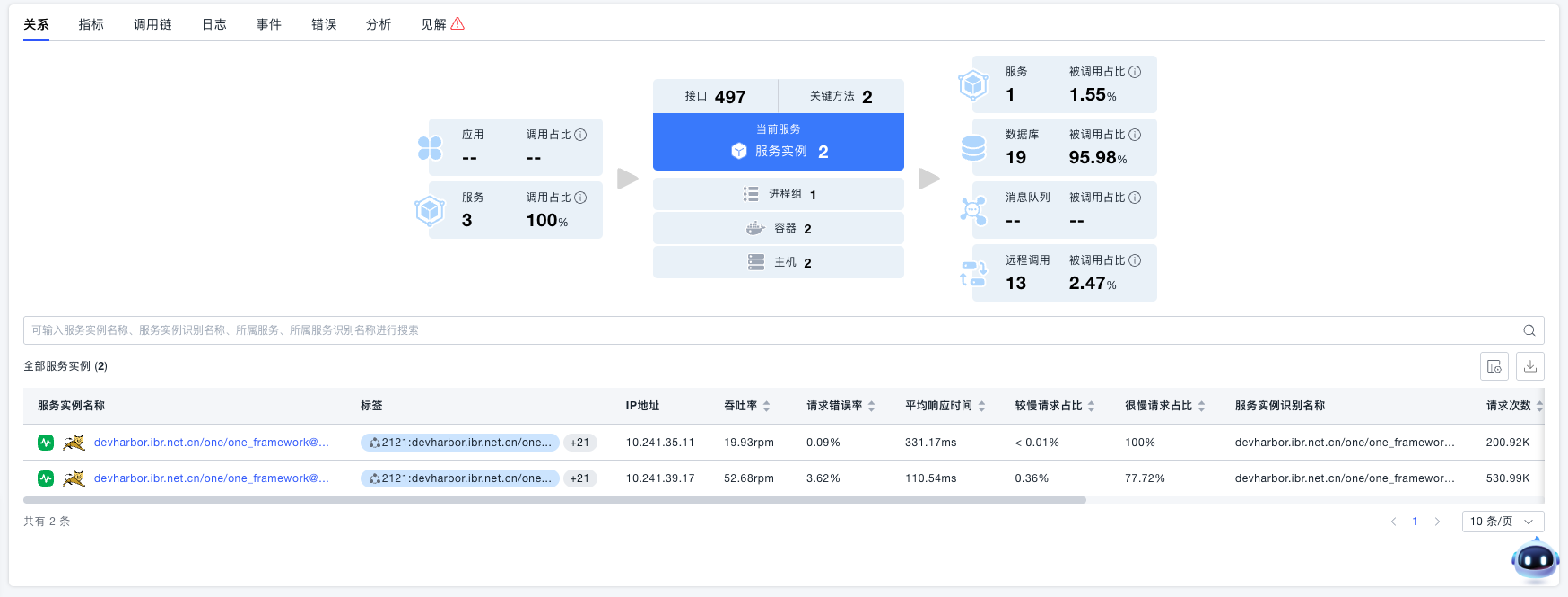Open the column settings icon above table
Viewport: 1568px width, 597px height.
pyautogui.click(x=1494, y=366)
